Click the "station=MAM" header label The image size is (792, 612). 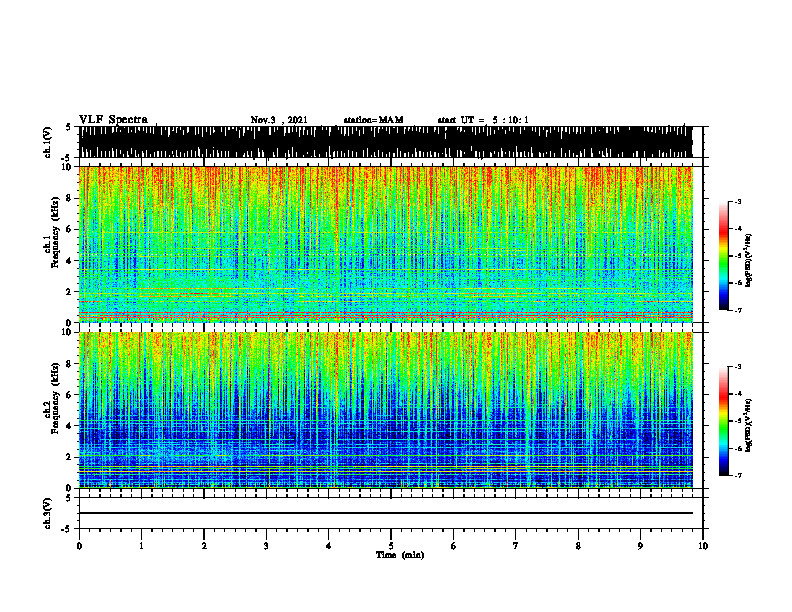[373, 120]
